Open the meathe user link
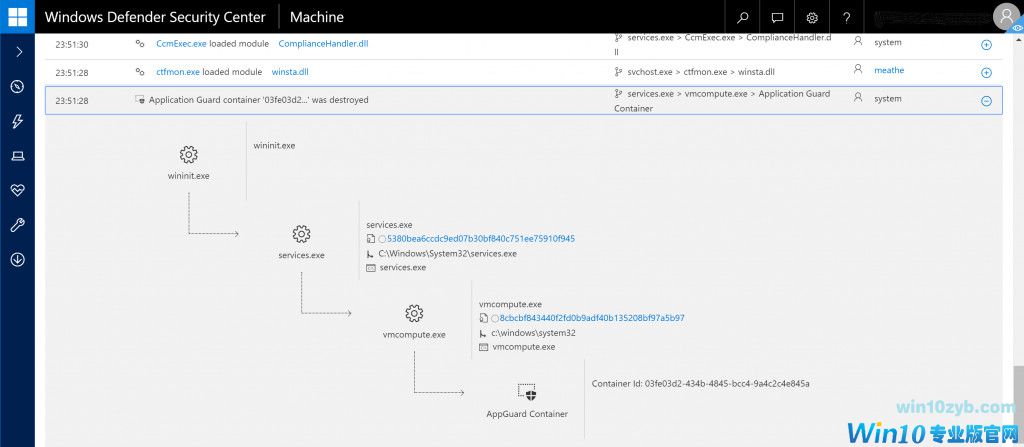 pyautogui.click(x=889, y=70)
